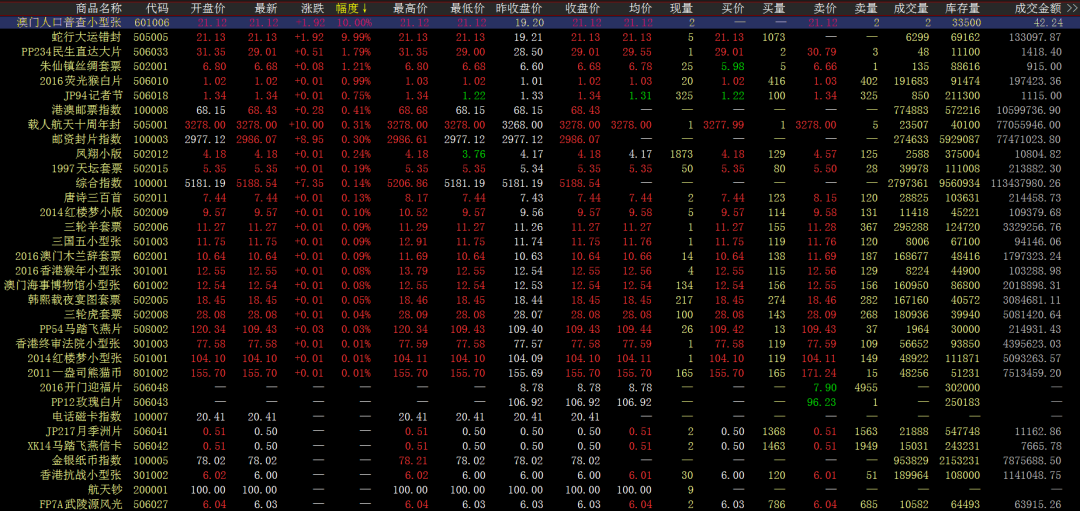
Task: Select the 三轮虎套票 row
Action: tap(540, 315)
